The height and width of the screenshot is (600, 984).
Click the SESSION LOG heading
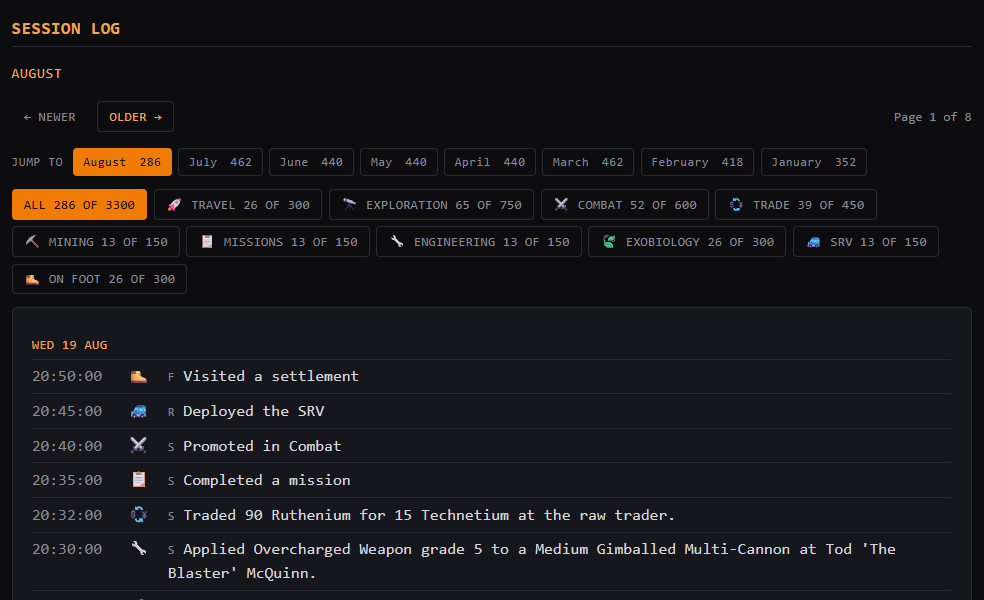[66, 28]
